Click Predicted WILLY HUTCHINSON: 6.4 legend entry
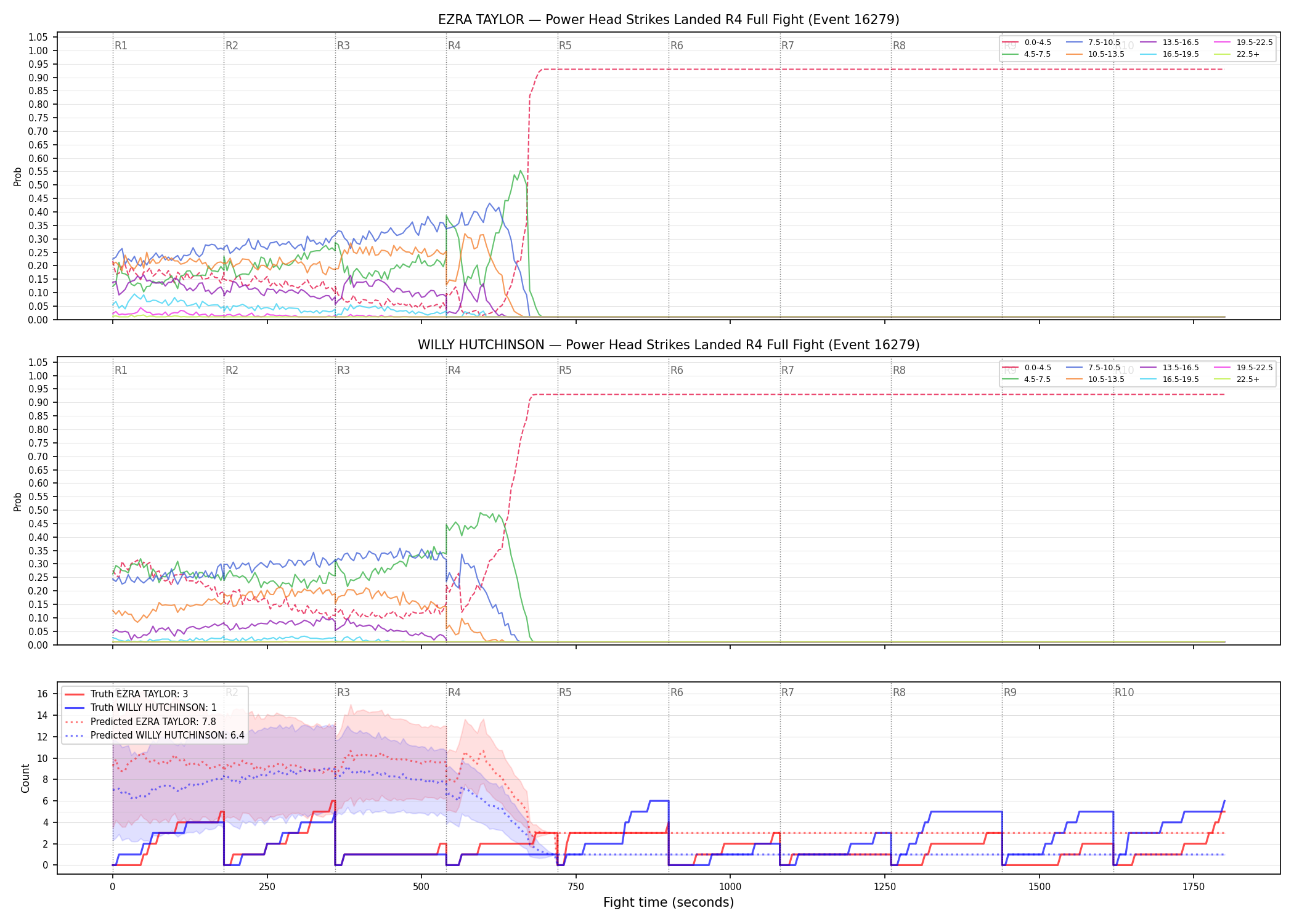Image resolution: width=1294 pixels, height=924 pixels. pyautogui.click(x=155, y=736)
